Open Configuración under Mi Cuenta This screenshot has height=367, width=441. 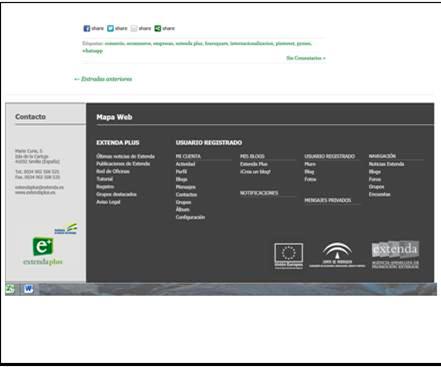click(x=190, y=217)
